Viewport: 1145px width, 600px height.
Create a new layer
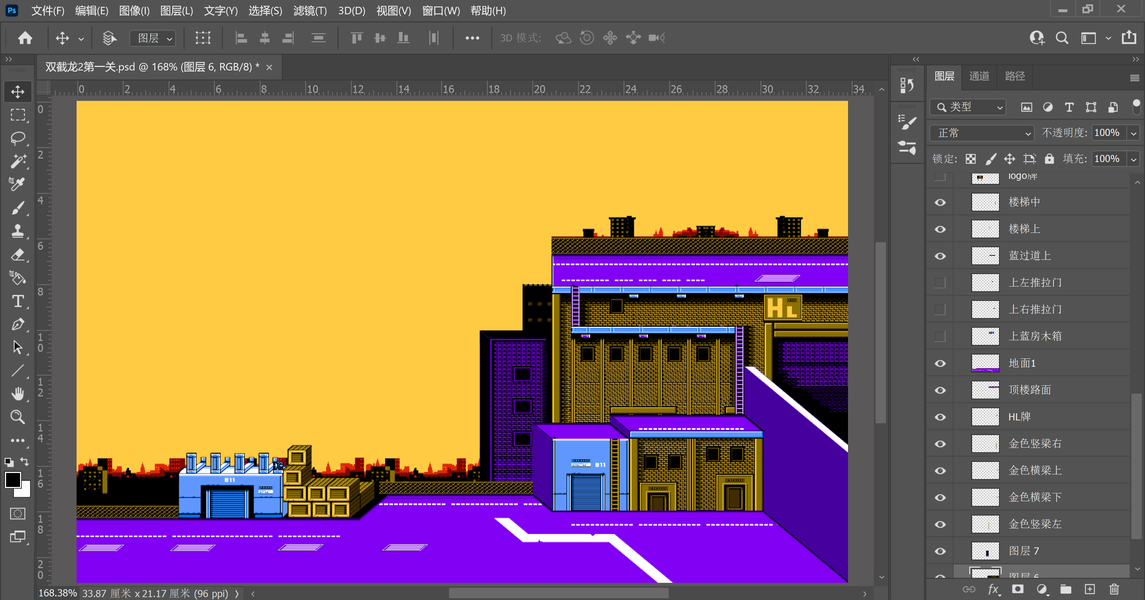pos(1090,589)
